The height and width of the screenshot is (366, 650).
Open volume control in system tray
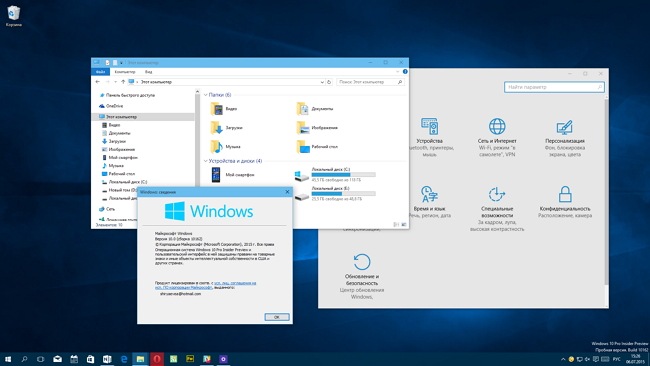(x=587, y=359)
